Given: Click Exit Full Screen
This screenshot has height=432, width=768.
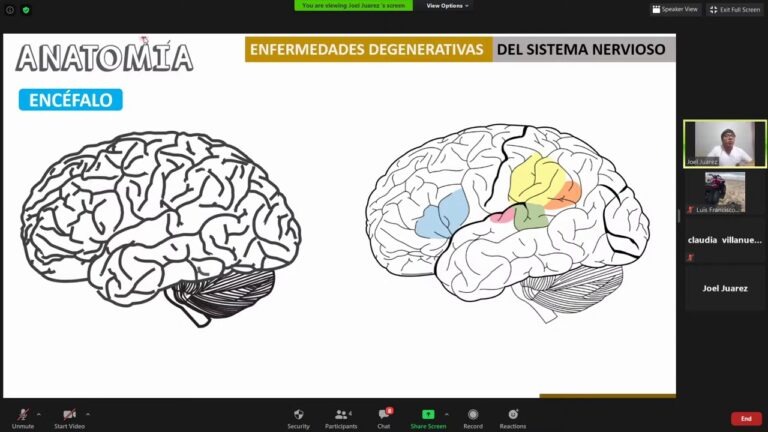Looking at the screenshot, I should [x=735, y=9].
